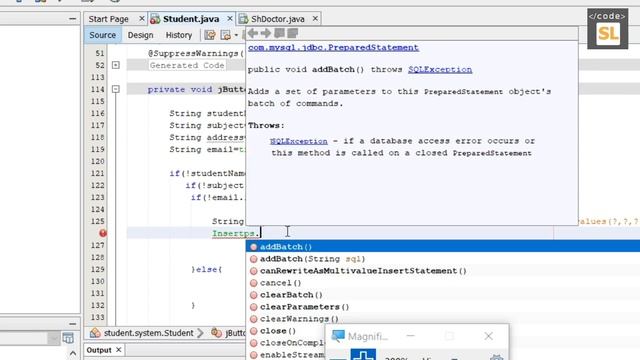The height and width of the screenshot is (360, 640).
Task: Minimize the lower left side panel
Action: click(x=72, y=324)
